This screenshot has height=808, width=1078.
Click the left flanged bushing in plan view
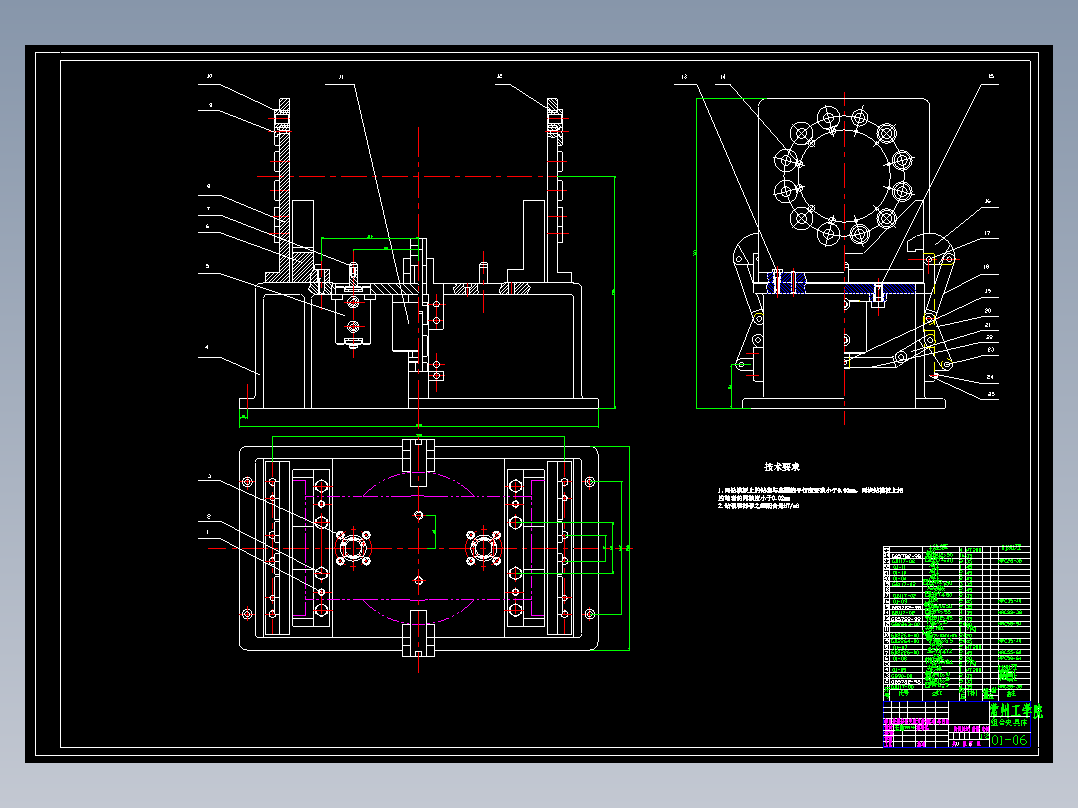pos(353,548)
